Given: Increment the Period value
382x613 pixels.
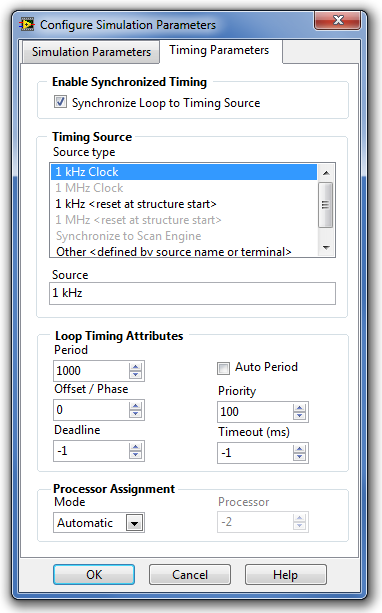Looking at the screenshot, I should 136,367.
